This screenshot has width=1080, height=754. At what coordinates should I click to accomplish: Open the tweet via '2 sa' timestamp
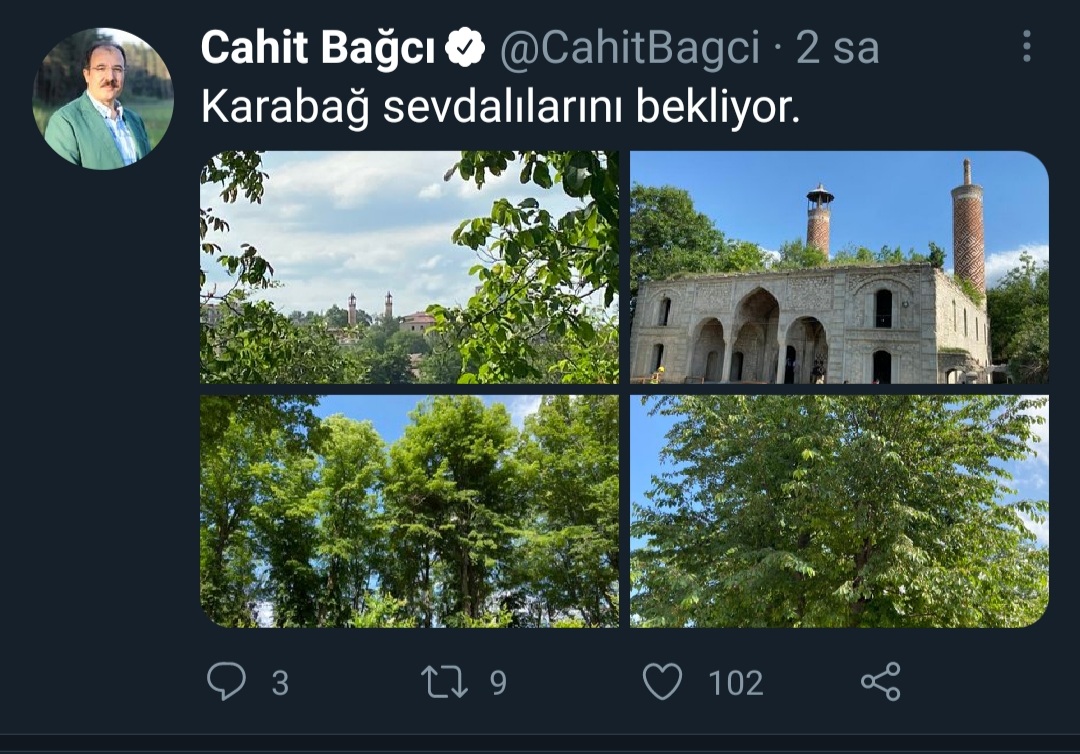(x=838, y=48)
